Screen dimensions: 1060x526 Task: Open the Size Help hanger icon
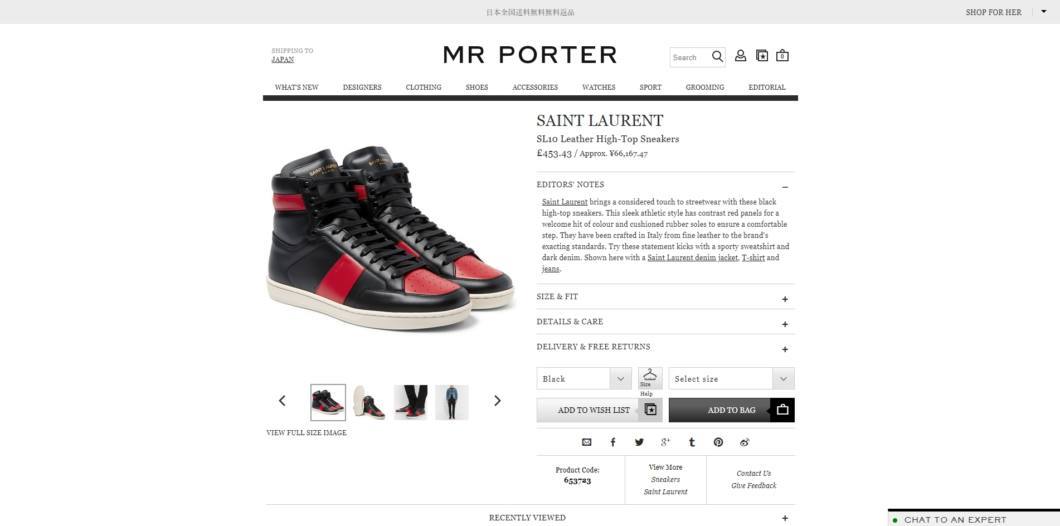pos(650,379)
